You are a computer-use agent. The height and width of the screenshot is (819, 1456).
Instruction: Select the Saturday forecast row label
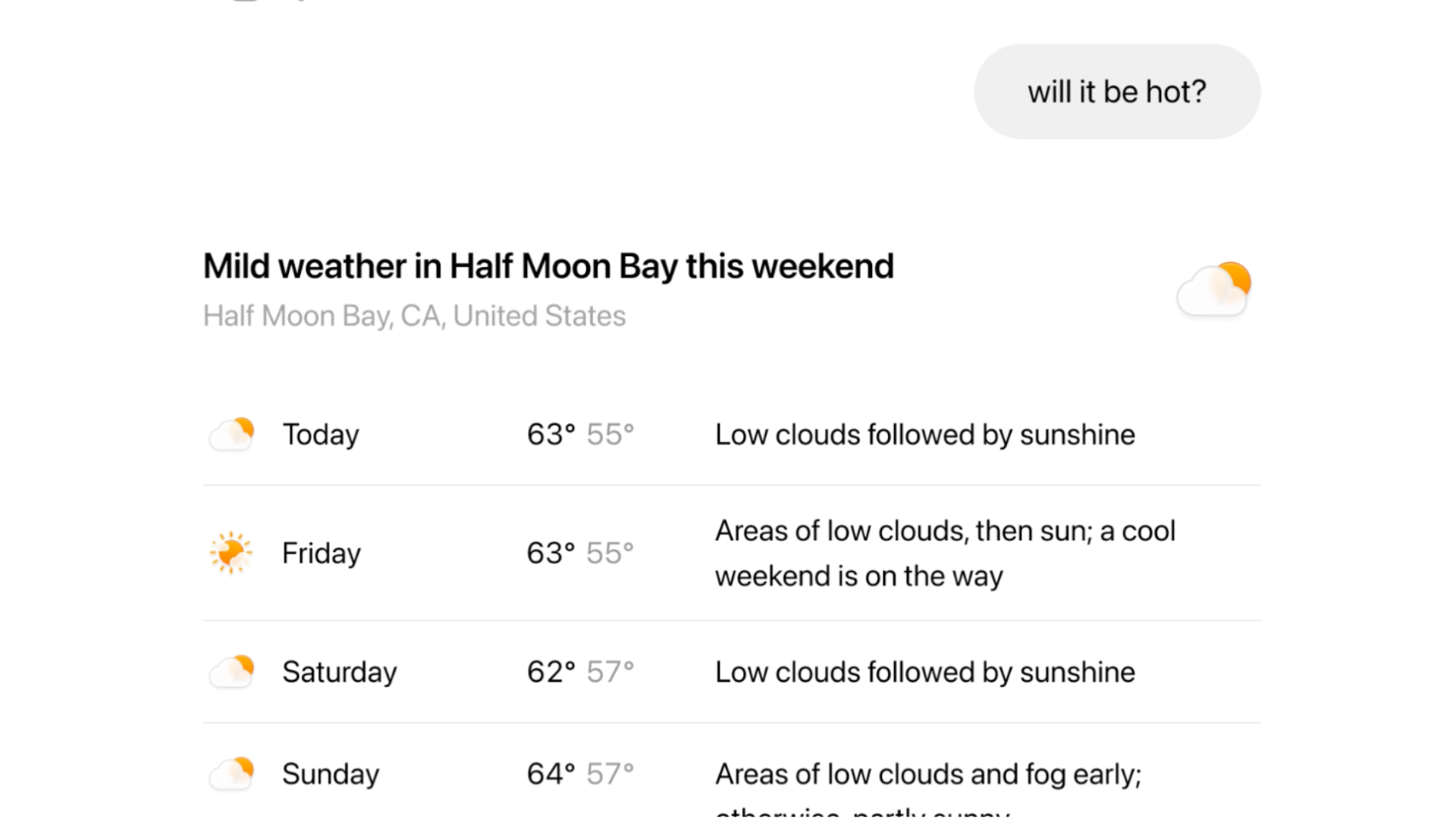click(x=339, y=672)
